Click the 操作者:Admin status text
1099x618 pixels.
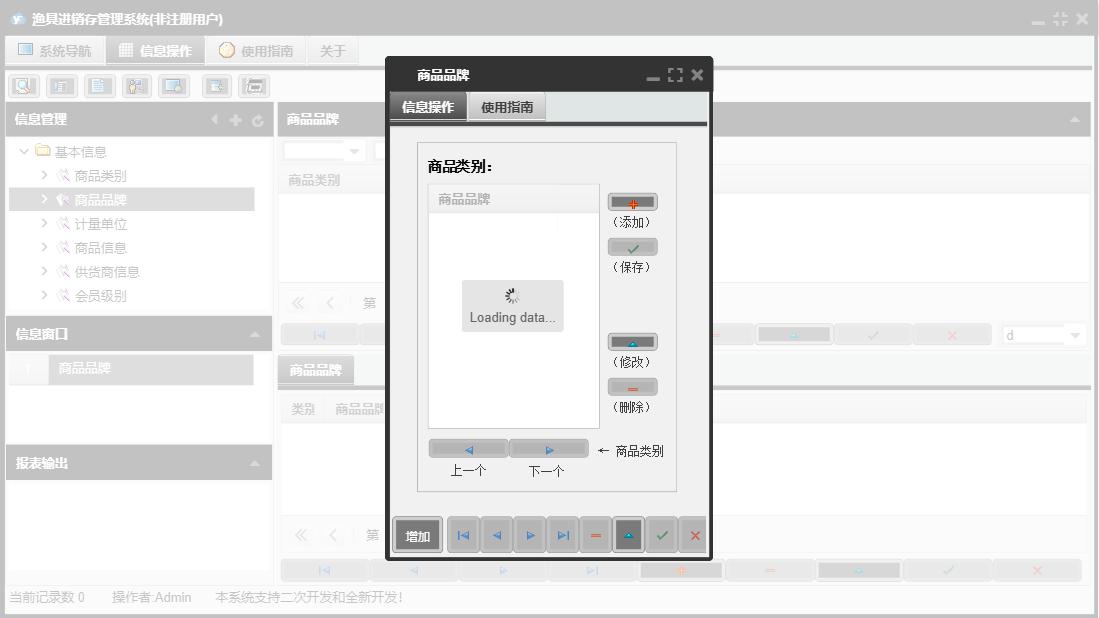pyautogui.click(x=151, y=598)
